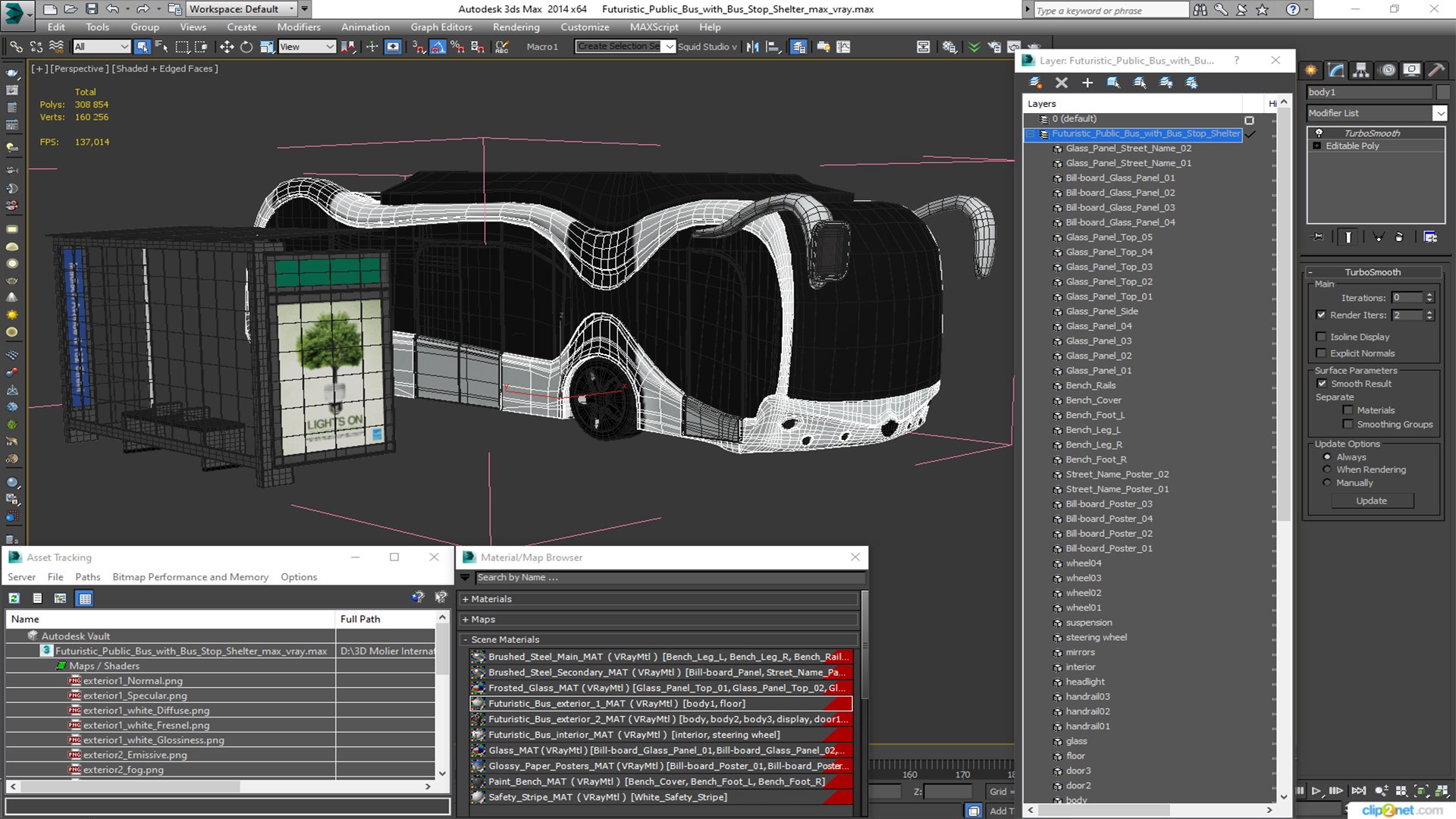Screen dimensions: 1456x819
Task: Toggle the Smooth Result checkbox
Action: (1322, 384)
